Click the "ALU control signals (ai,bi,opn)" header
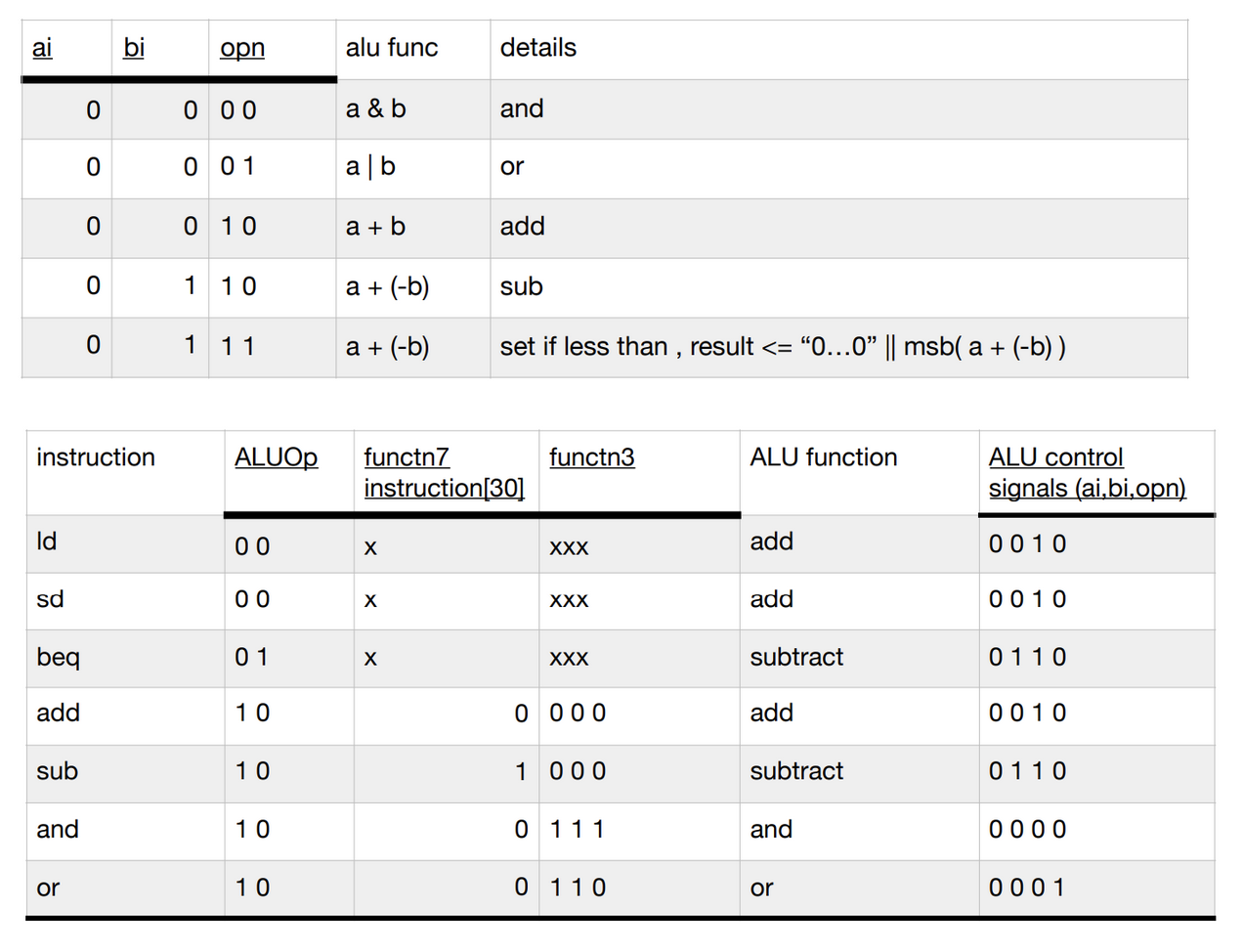Screen dimensions: 1243x952 coord(1087,472)
